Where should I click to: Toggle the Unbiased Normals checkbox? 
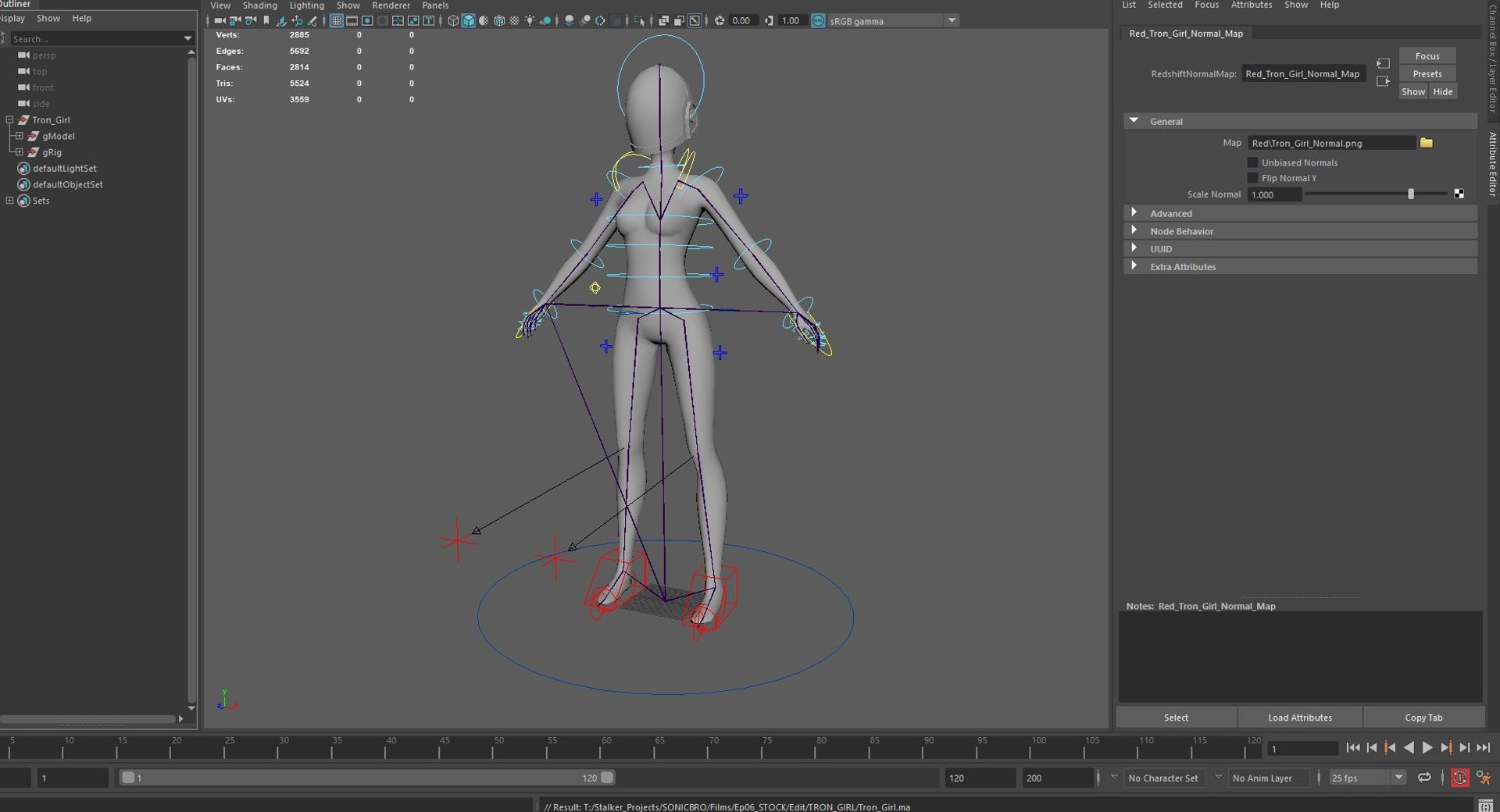(1252, 162)
